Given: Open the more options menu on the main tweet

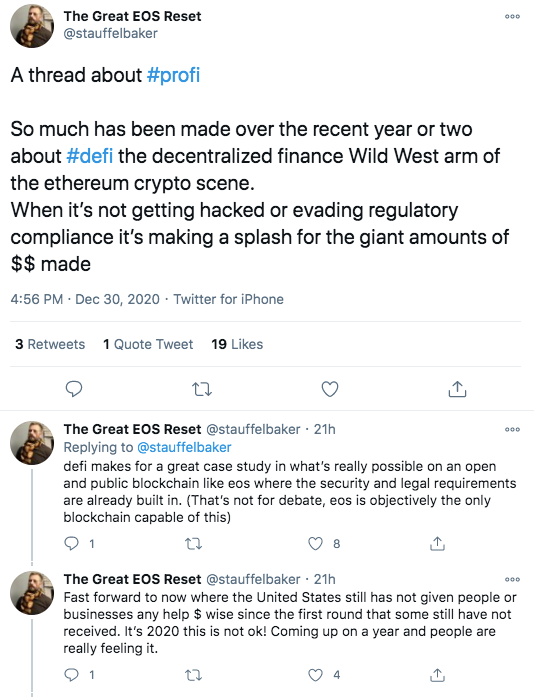Looking at the screenshot, I should pyautogui.click(x=512, y=17).
